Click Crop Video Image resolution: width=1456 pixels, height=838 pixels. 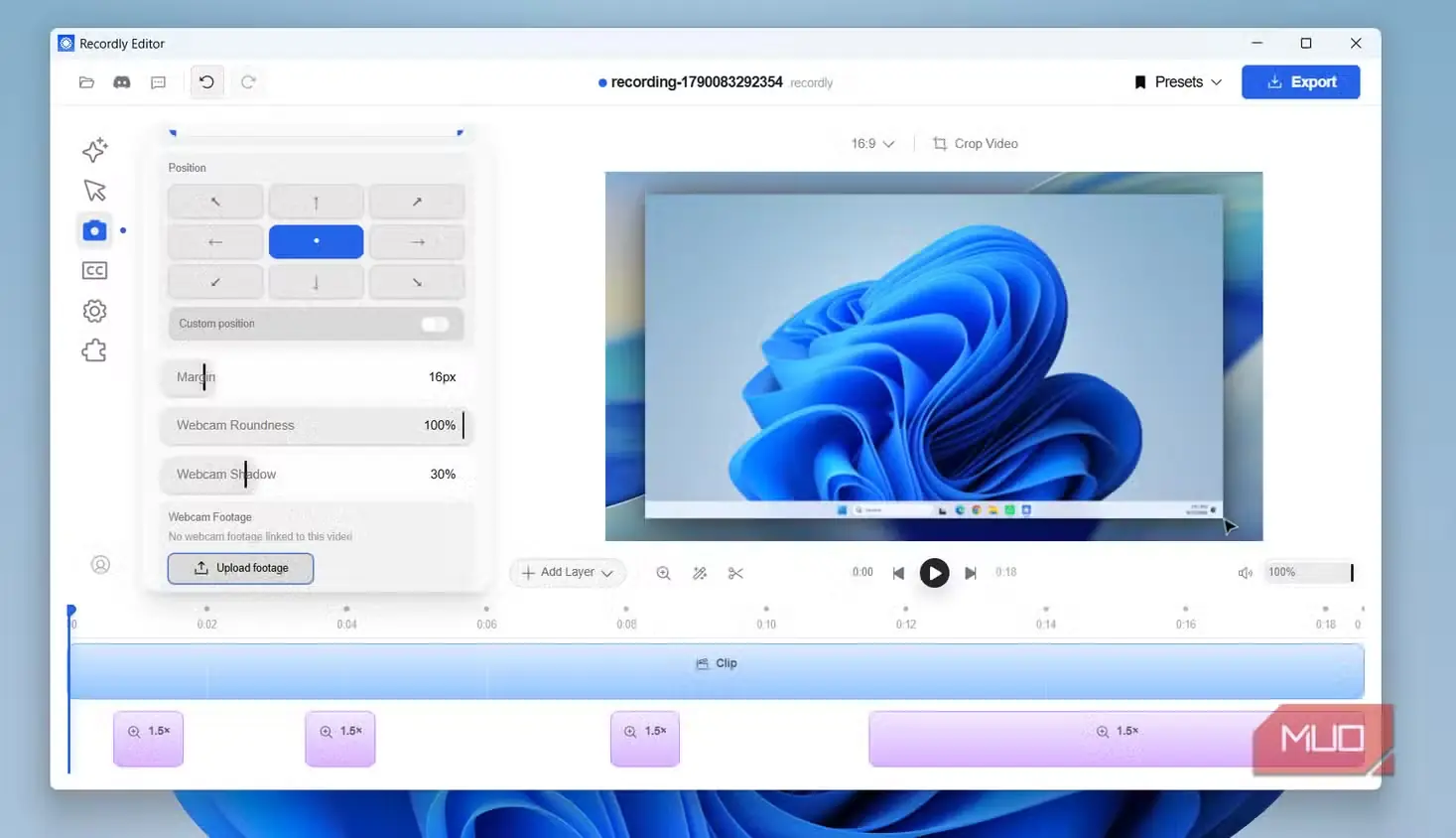[976, 144]
